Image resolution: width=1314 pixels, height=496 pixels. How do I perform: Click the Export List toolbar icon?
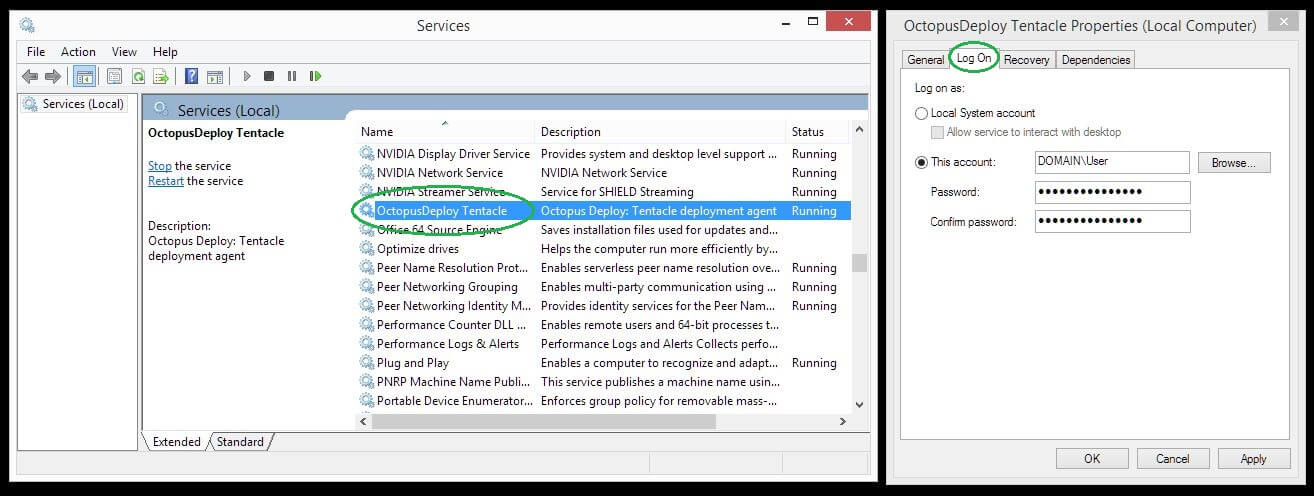tap(159, 76)
